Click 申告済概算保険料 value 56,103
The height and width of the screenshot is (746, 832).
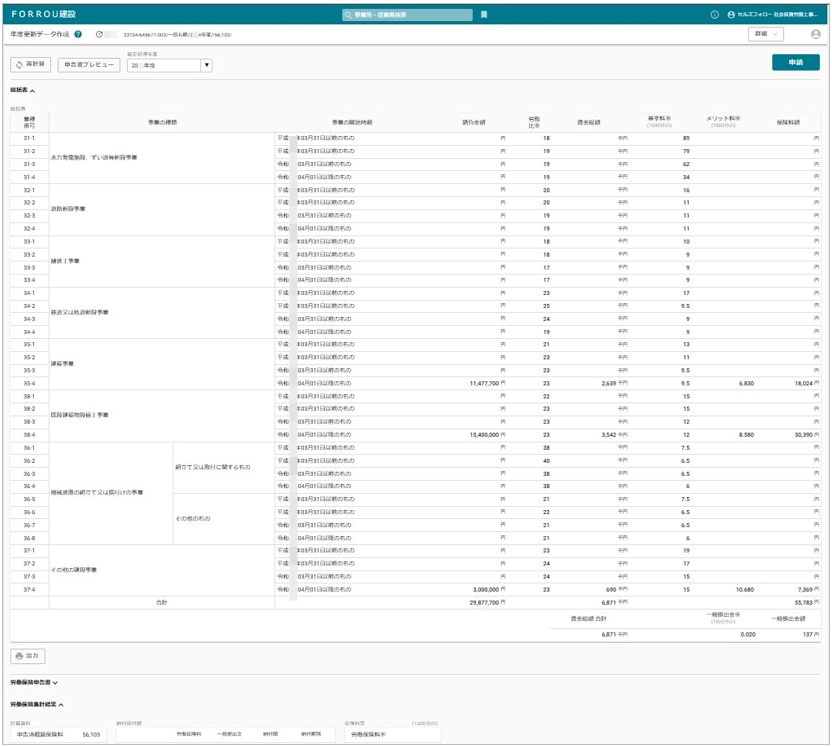(91, 735)
